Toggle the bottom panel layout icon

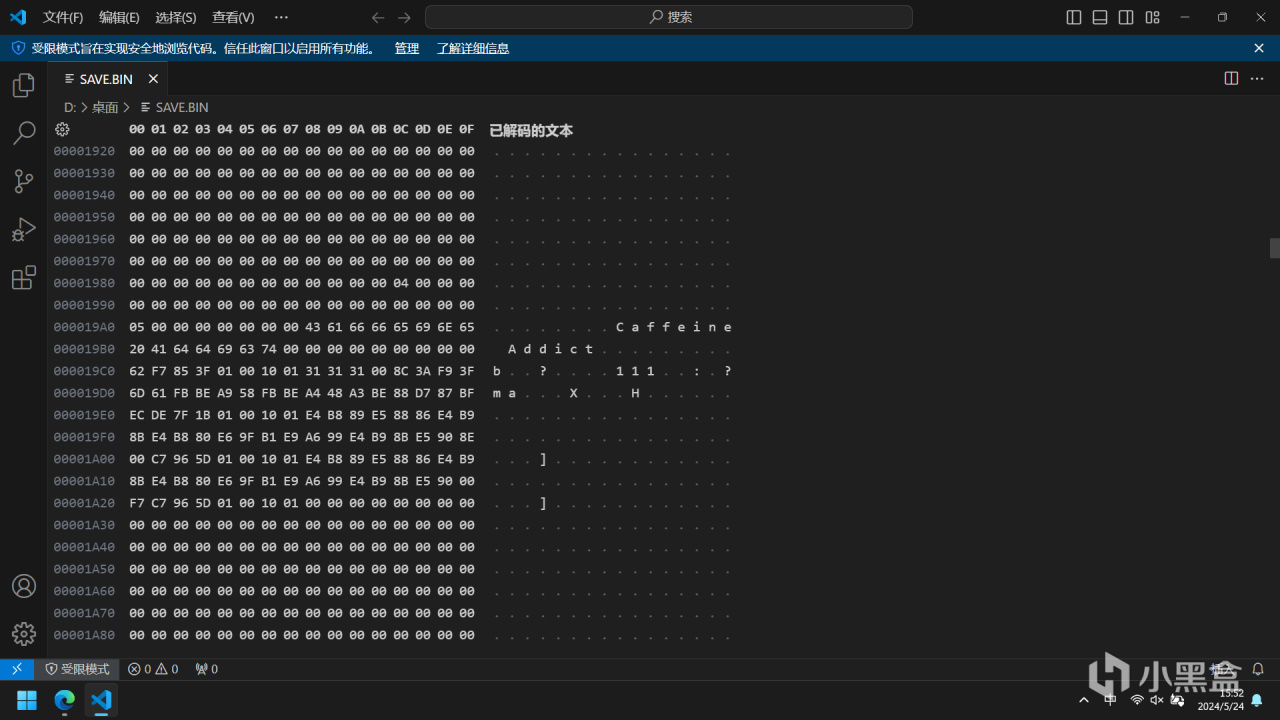click(x=1100, y=17)
